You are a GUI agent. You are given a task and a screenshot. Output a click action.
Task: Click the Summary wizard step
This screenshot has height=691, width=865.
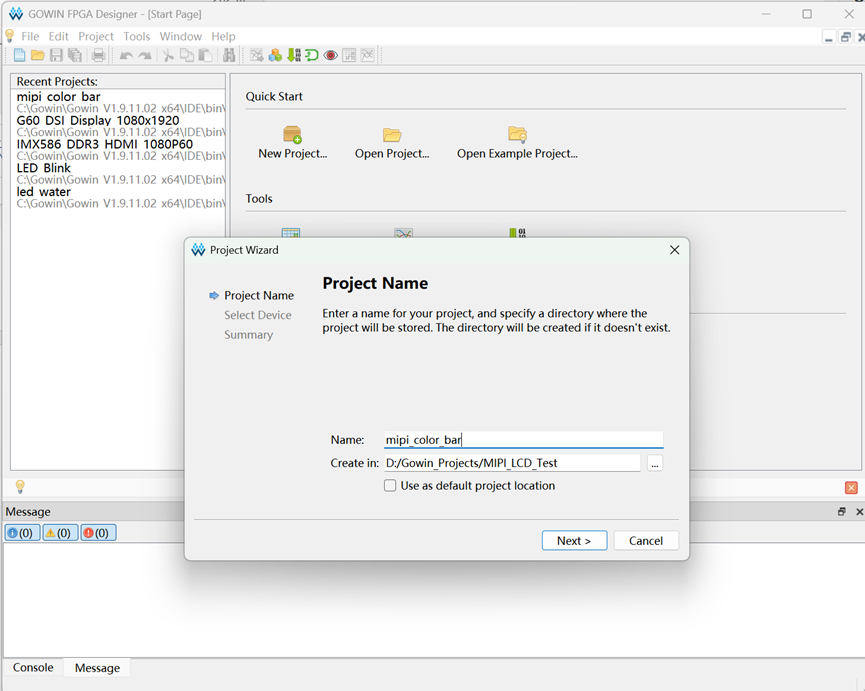pos(248,335)
